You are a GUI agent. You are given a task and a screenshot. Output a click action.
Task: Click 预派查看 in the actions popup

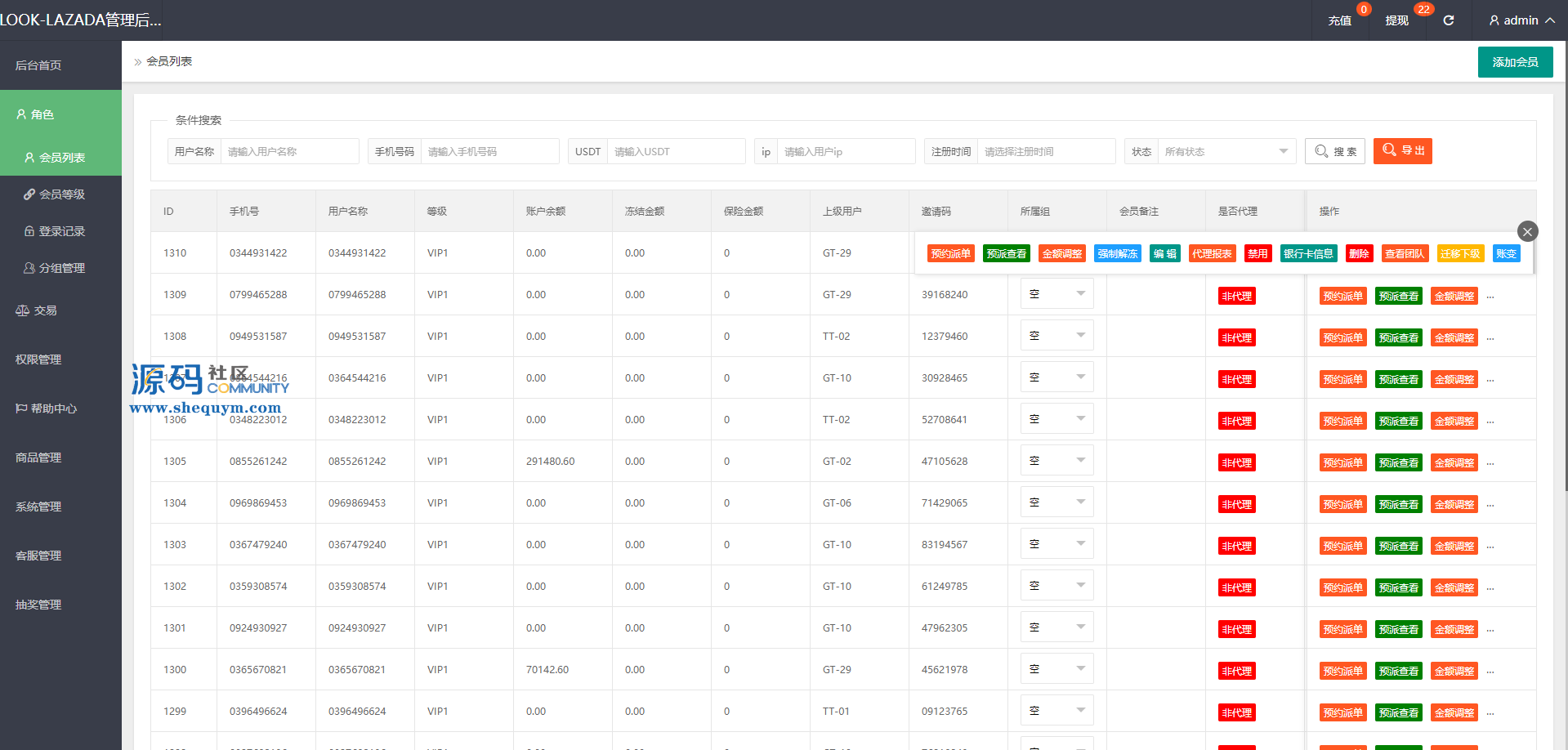coord(1007,253)
